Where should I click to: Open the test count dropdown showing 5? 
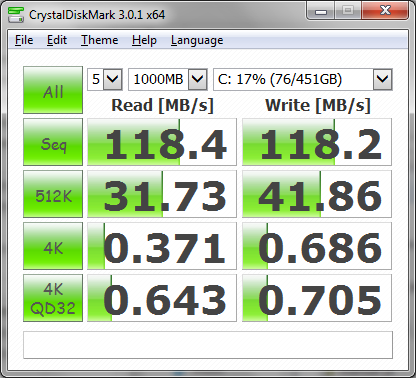click(x=105, y=79)
